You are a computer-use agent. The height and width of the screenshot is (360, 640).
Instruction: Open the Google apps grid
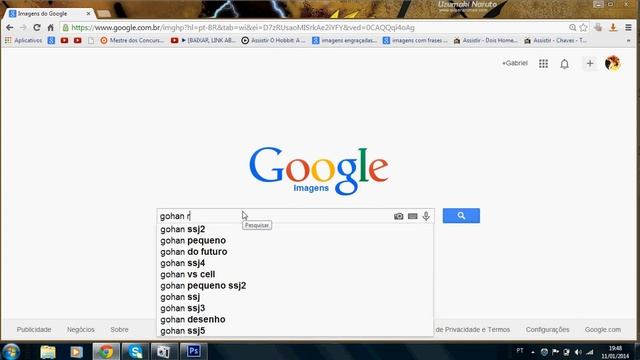click(x=543, y=63)
